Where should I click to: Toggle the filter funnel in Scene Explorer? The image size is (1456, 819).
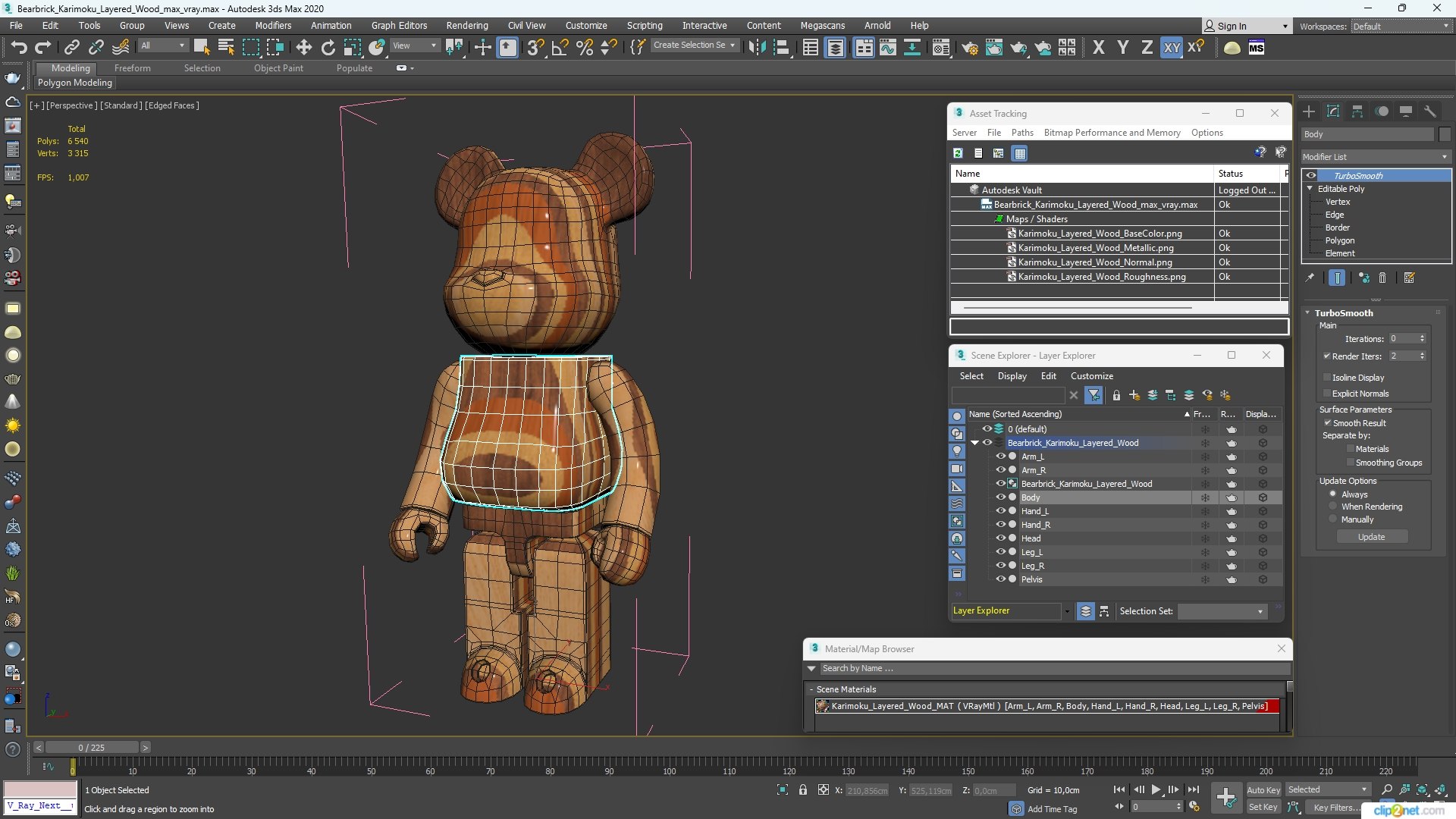pos(1094,395)
